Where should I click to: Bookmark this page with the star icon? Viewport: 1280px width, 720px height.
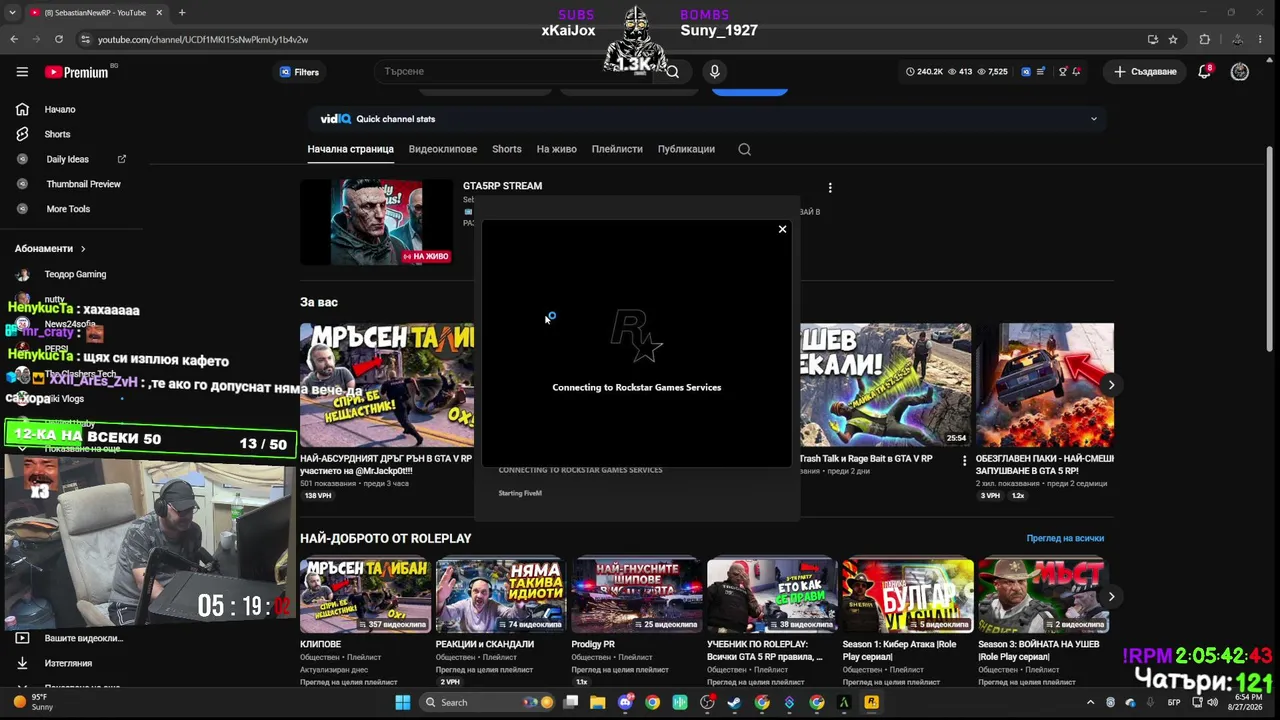(x=1173, y=39)
